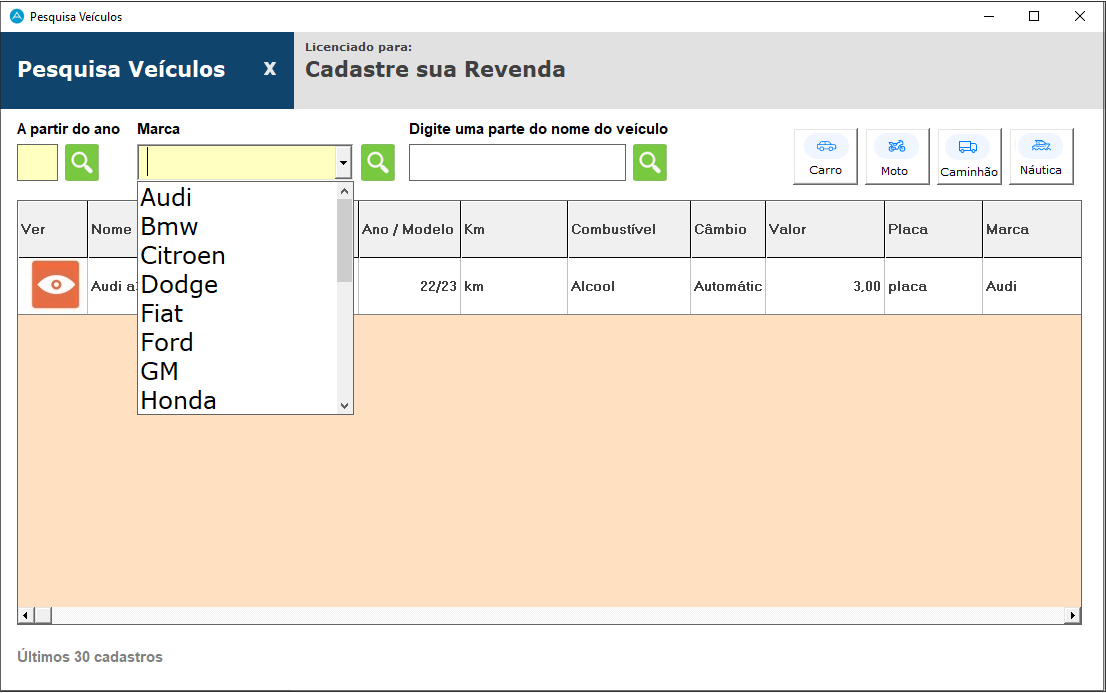Click the app icon in the title bar
The width and height of the screenshot is (1106, 693).
(17, 16)
